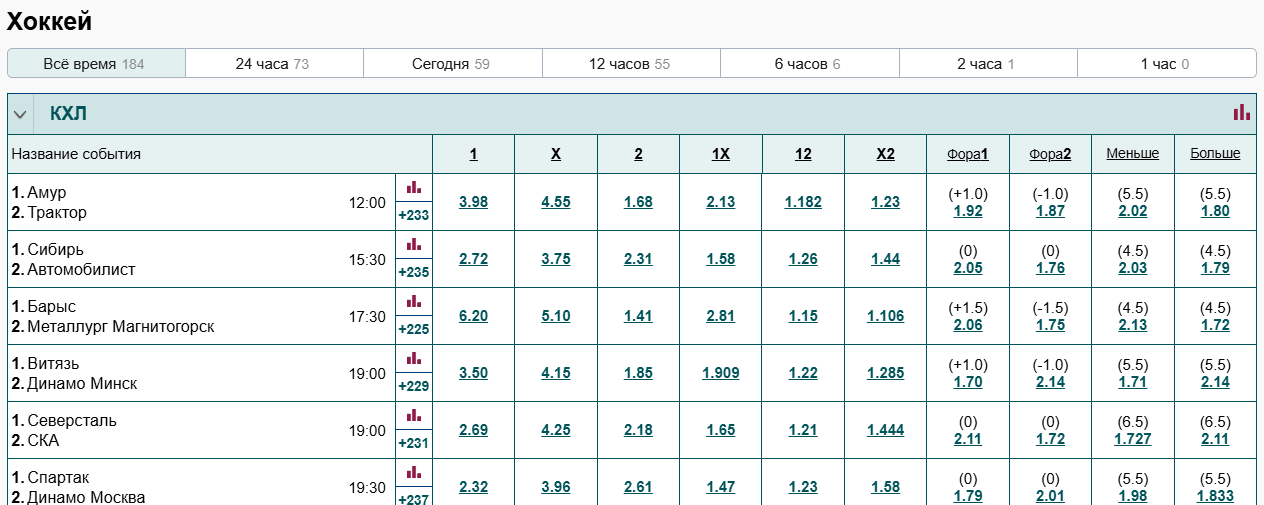This screenshot has height=505, width=1264.
Task: Sort by the Фора1 column header
Action: pos(968,154)
